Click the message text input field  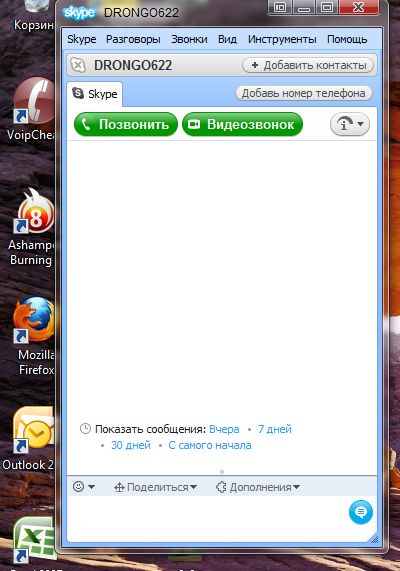[208, 517]
